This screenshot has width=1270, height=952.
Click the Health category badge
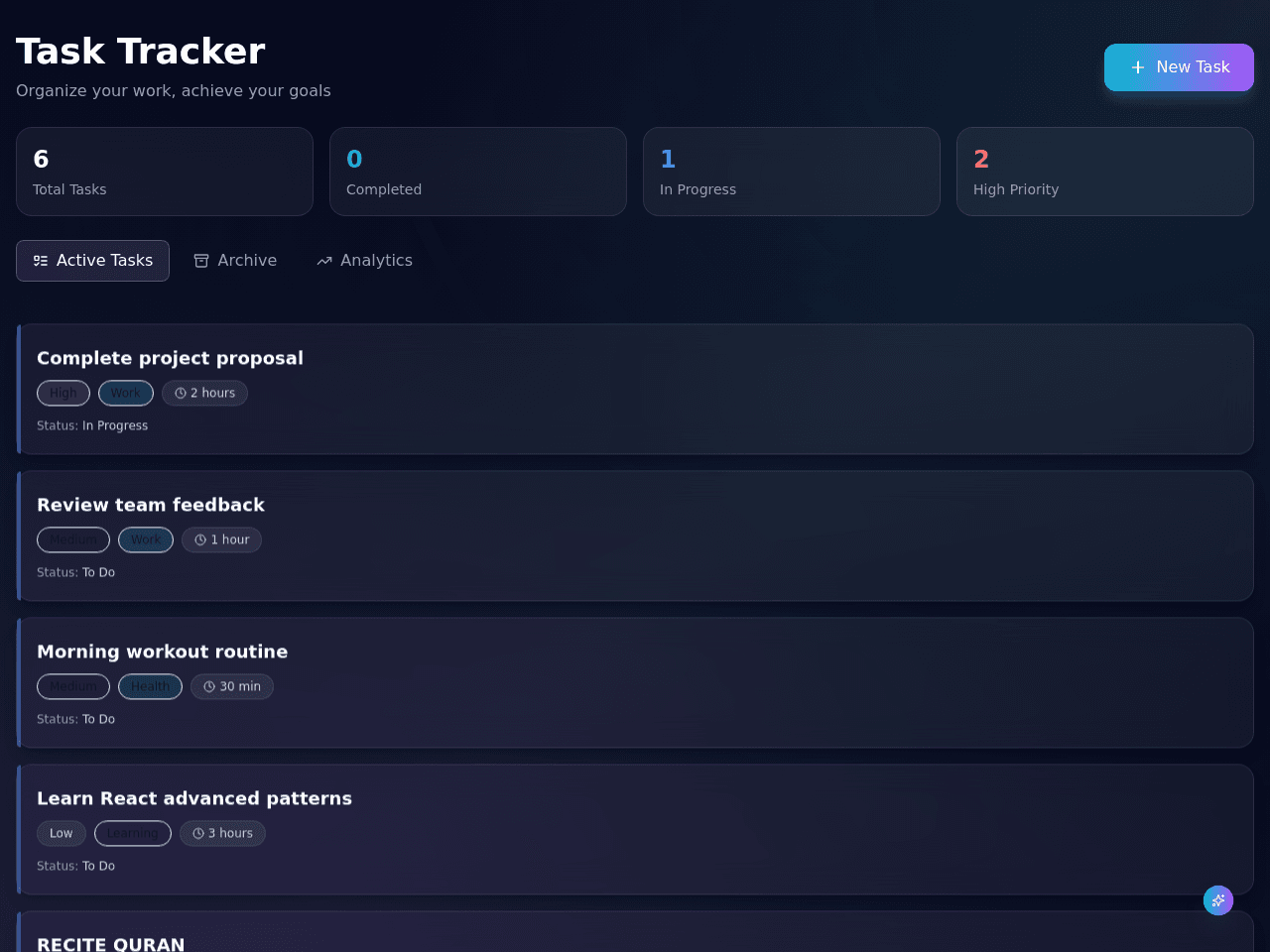(150, 687)
